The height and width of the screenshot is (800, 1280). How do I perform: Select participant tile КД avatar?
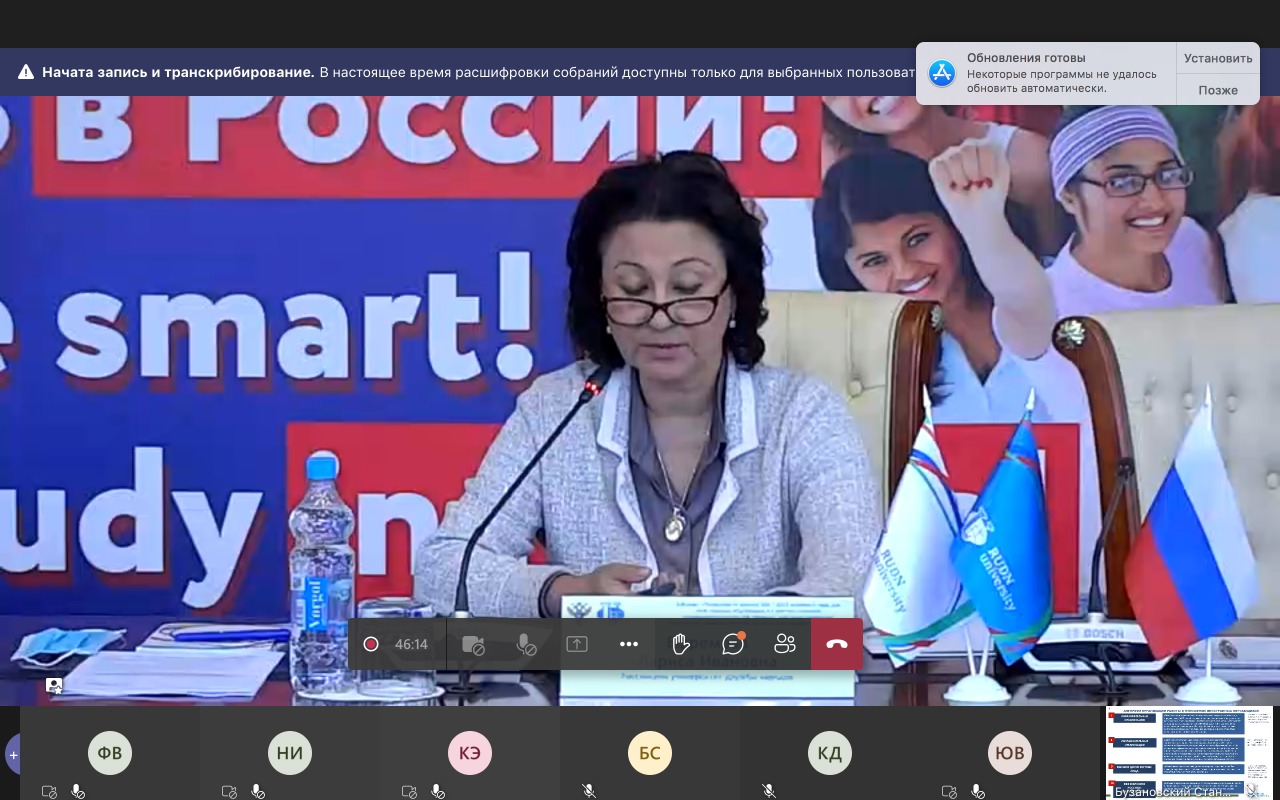point(830,753)
